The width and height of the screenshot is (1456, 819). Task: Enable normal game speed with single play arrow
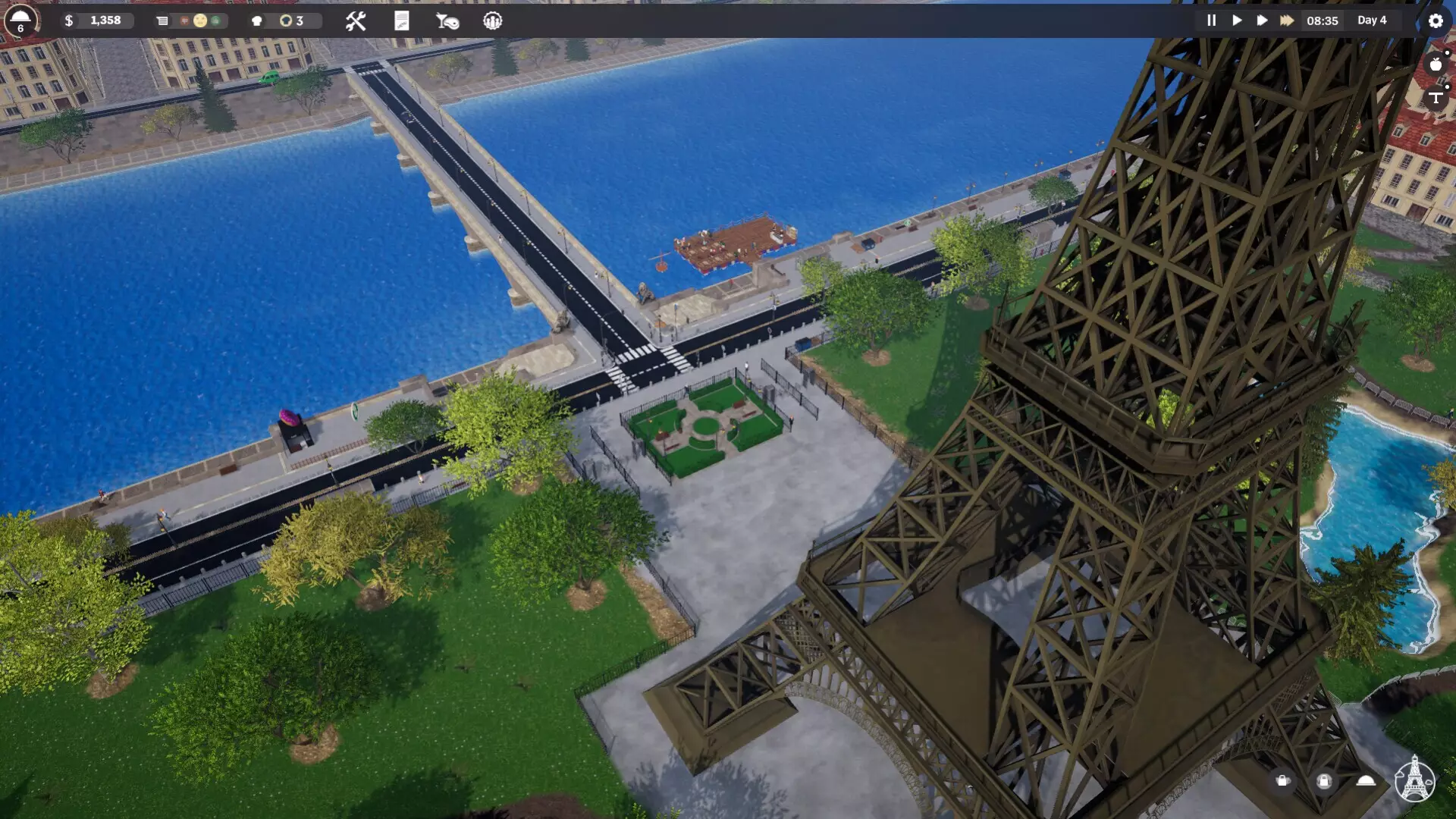1237,20
